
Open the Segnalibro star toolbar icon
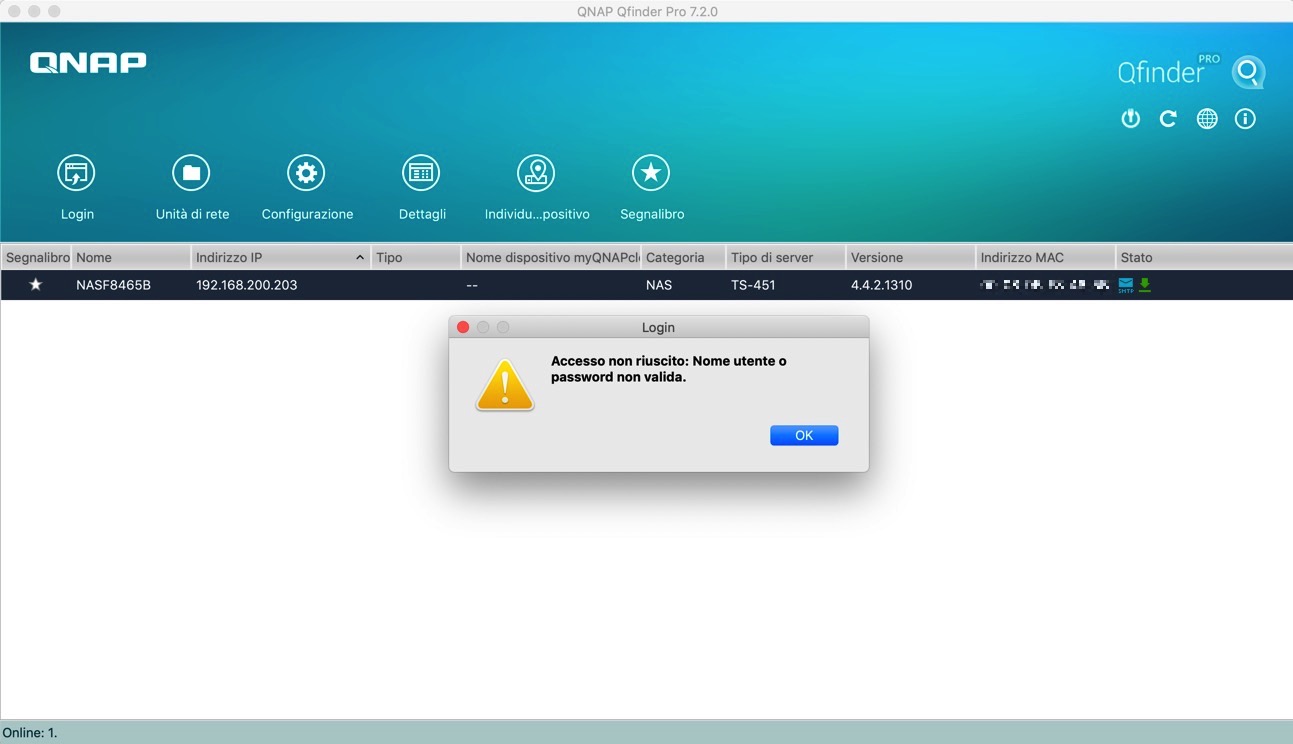click(x=651, y=174)
